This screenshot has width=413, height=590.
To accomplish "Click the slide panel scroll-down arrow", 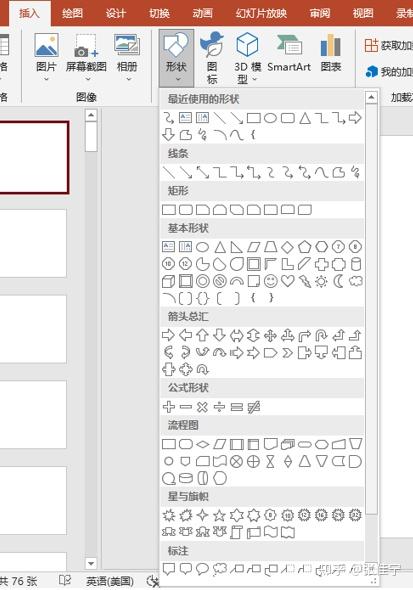I will [x=91, y=563].
